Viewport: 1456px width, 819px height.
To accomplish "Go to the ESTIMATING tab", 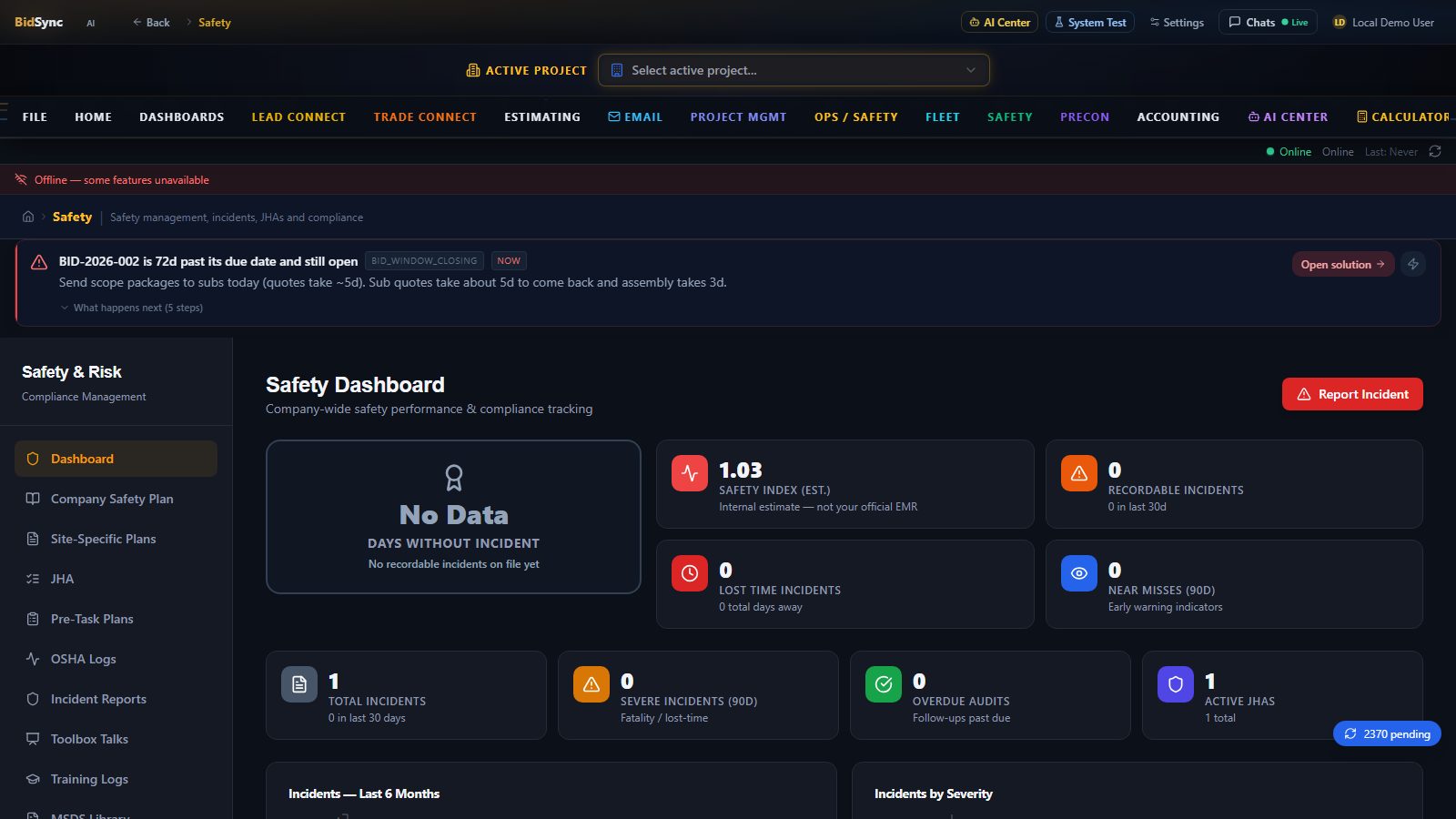I will click(x=542, y=116).
